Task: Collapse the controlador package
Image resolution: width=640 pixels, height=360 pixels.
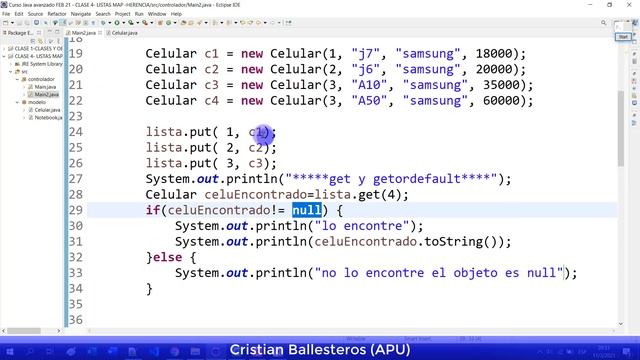Action: point(18,79)
